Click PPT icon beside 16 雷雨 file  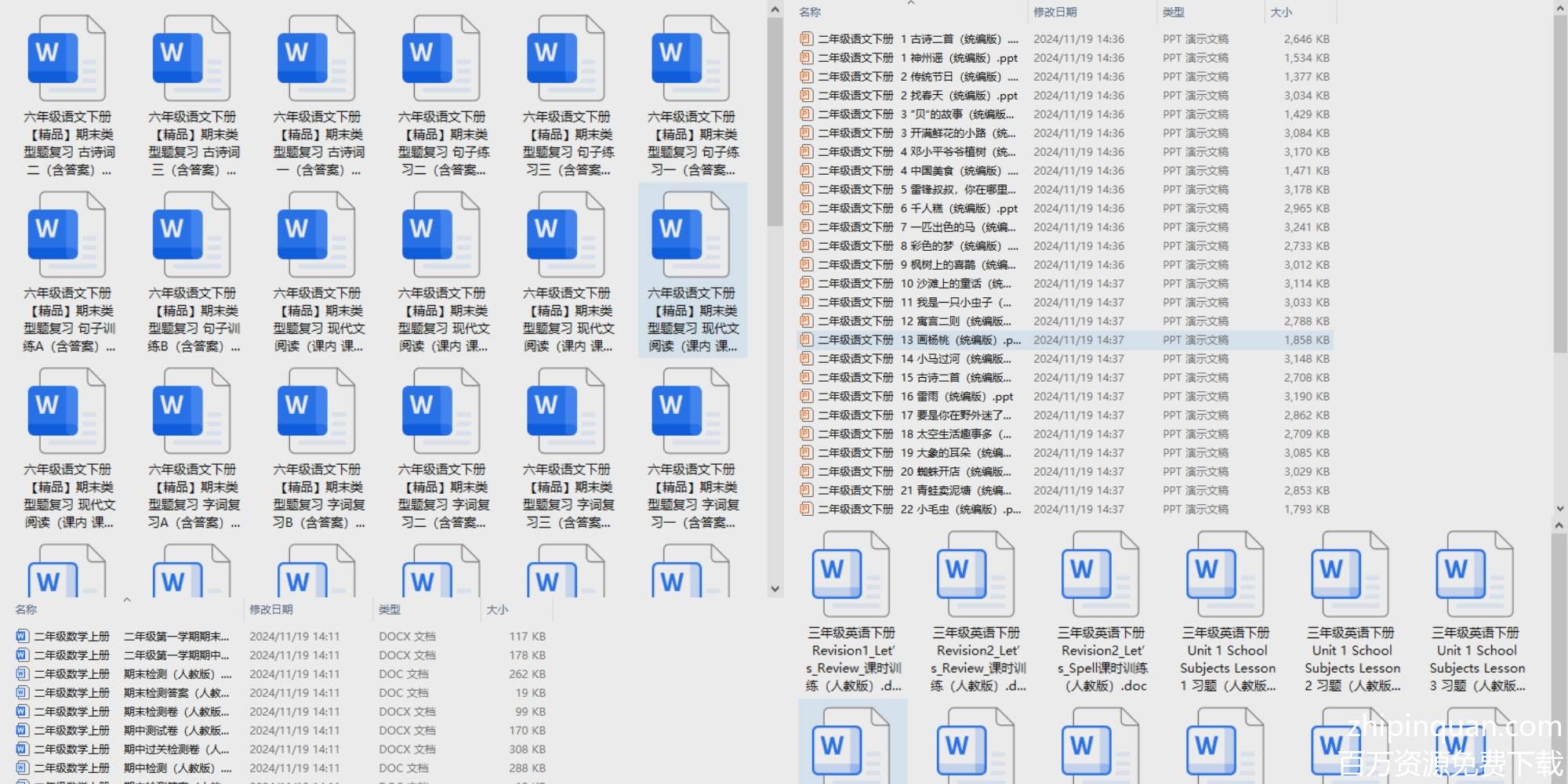806,397
